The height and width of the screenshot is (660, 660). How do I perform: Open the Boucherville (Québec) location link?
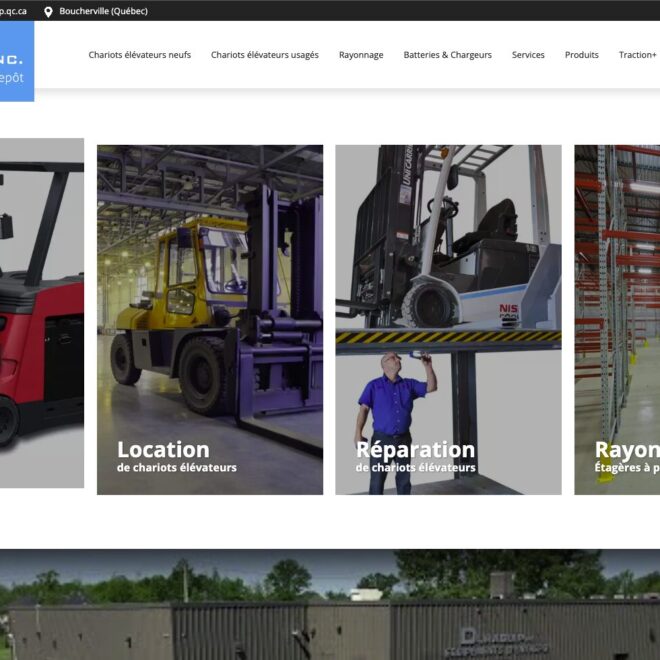tap(103, 11)
